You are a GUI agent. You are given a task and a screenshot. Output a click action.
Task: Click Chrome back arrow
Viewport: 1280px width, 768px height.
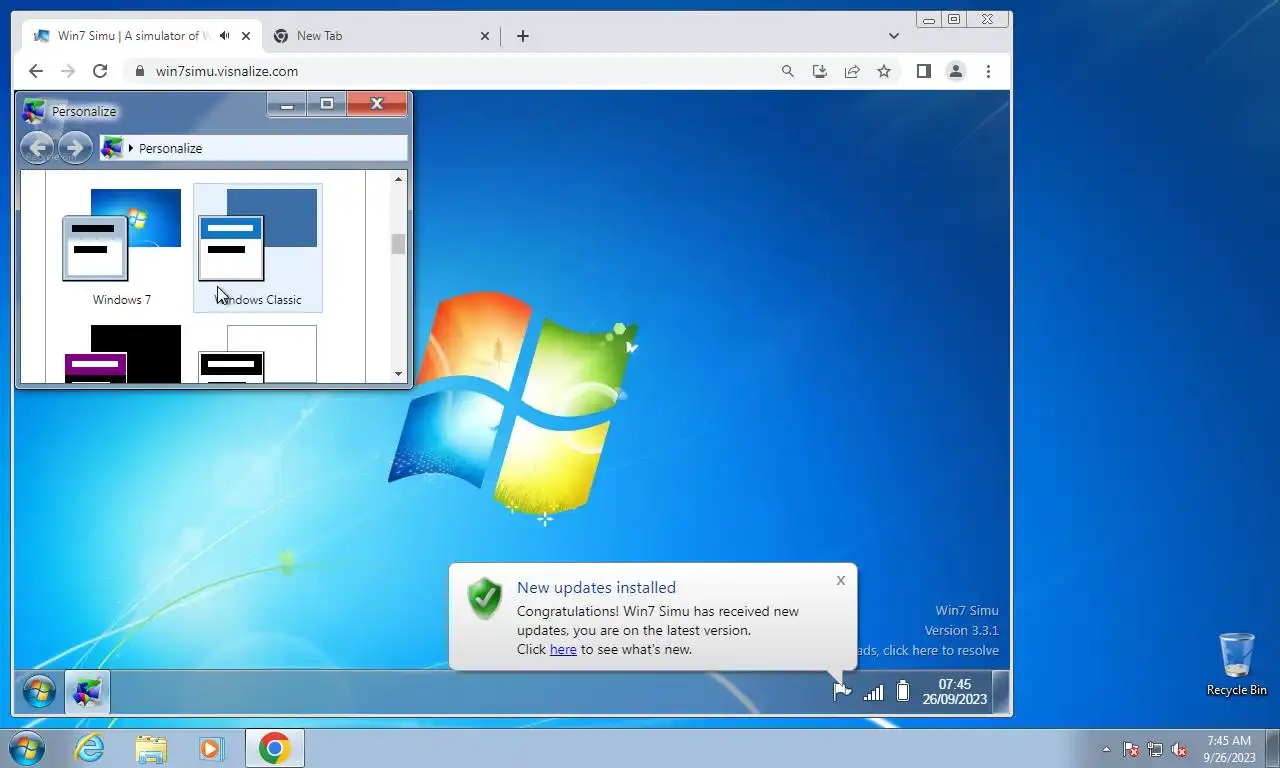(x=36, y=71)
